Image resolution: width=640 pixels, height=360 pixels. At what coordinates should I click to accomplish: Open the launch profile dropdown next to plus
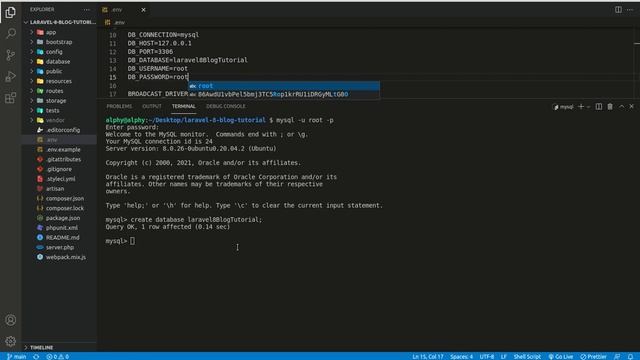coord(588,107)
